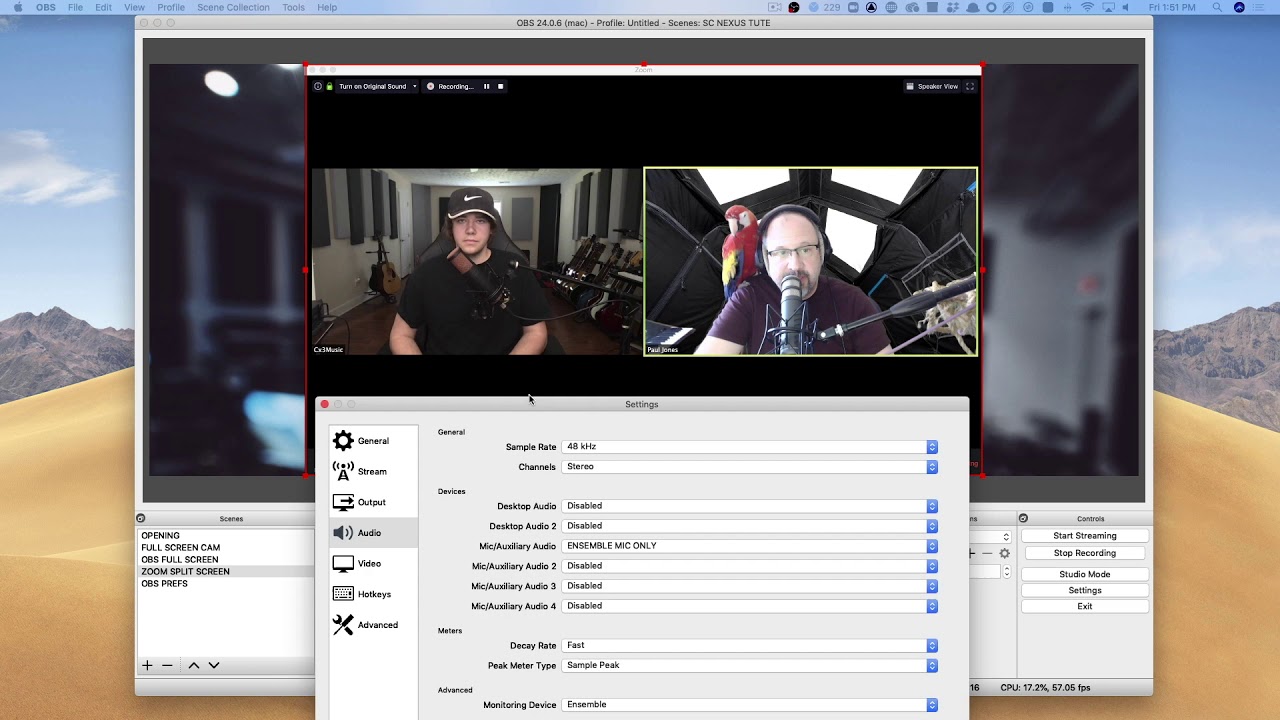The image size is (1280, 720).
Task: Click Settings in the Controls panel
Action: pyautogui.click(x=1084, y=591)
